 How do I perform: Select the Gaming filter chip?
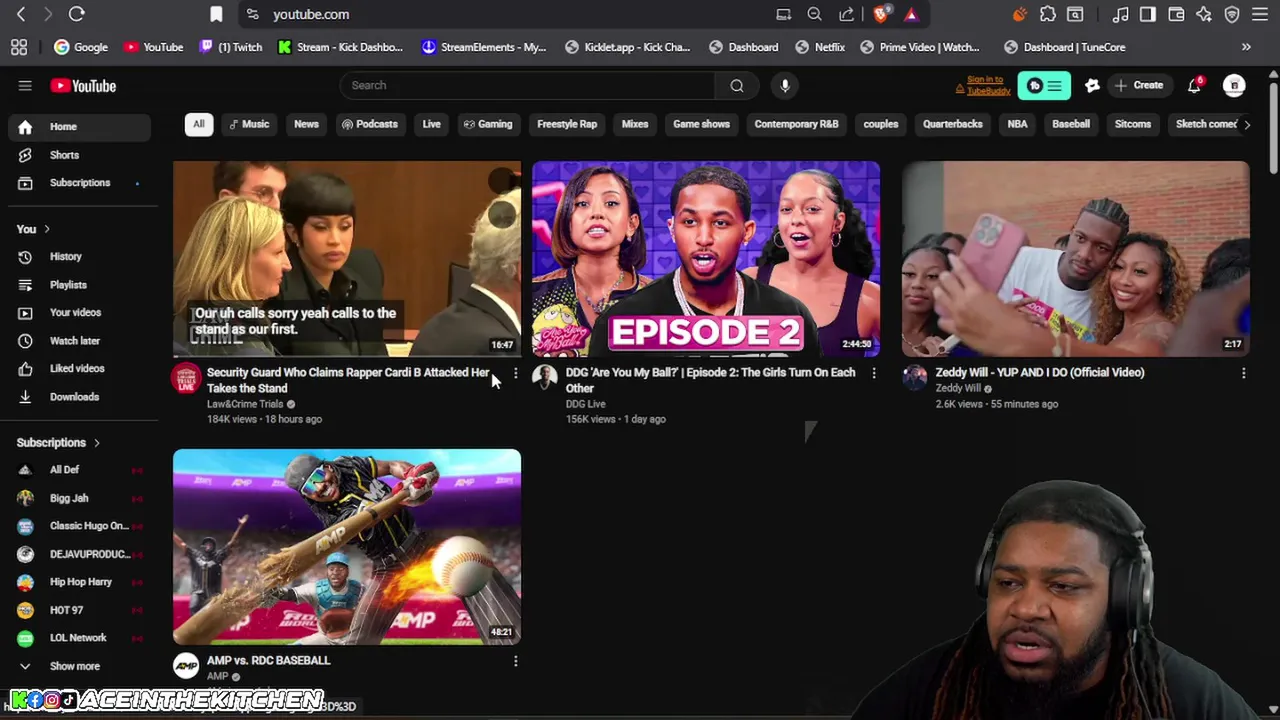point(488,124)
